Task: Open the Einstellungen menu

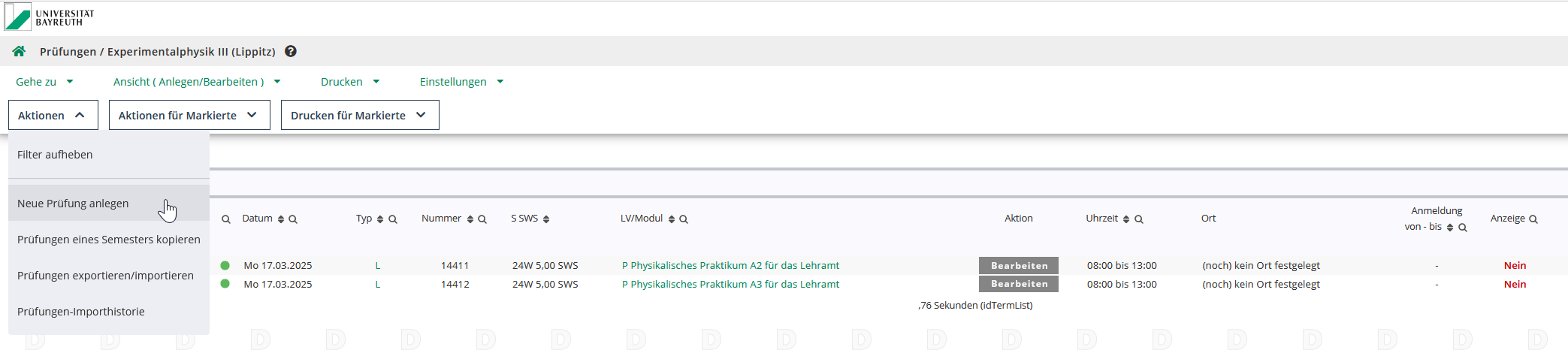Action: point(461,82)
